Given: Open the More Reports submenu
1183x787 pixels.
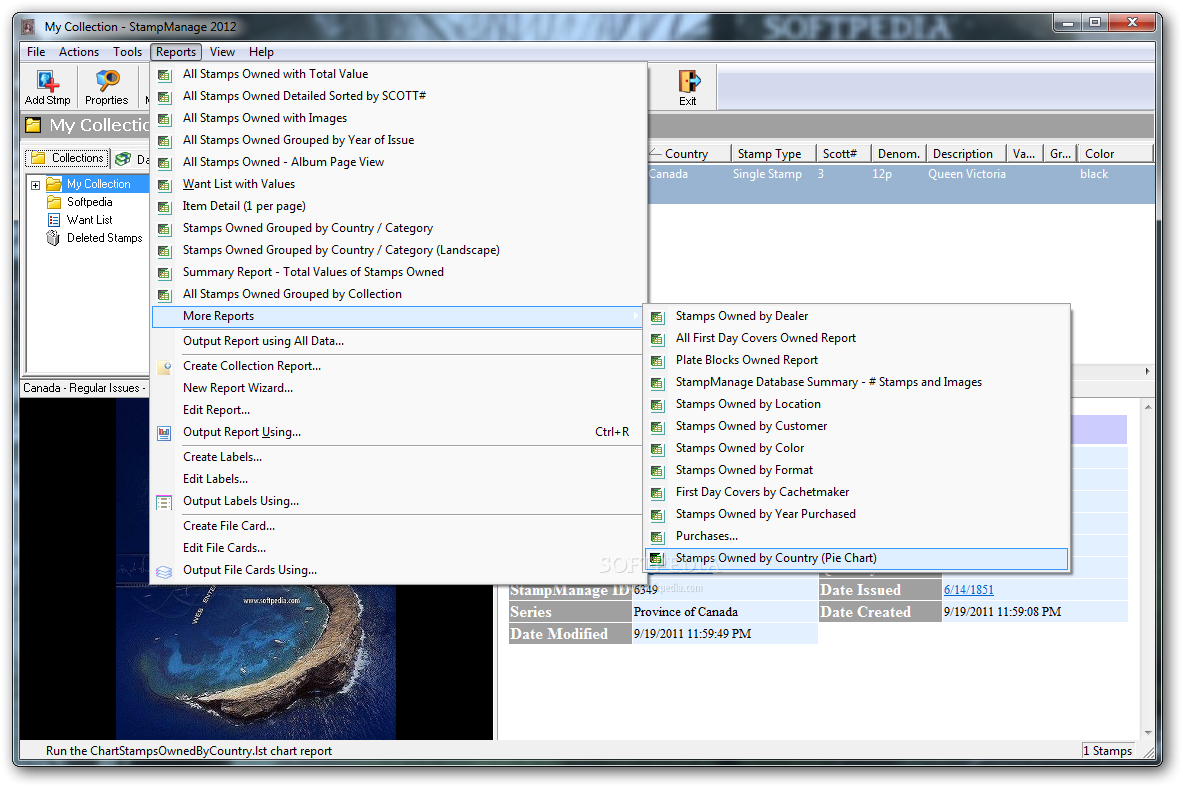Looking at the screenshot, I should point(398,316).
